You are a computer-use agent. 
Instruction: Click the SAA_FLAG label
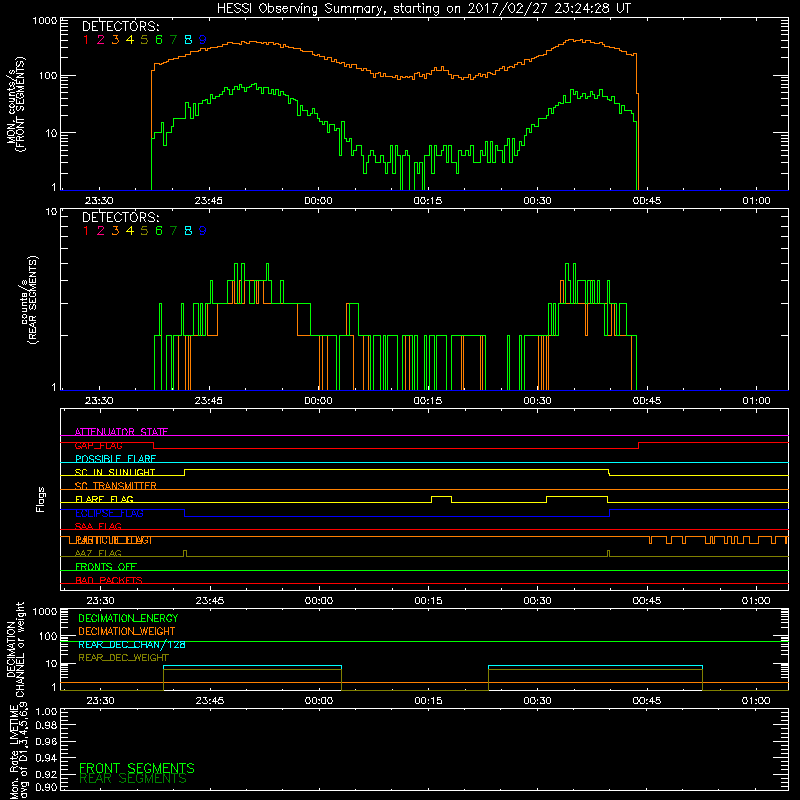pyautogui.click(x=98, y=527)
